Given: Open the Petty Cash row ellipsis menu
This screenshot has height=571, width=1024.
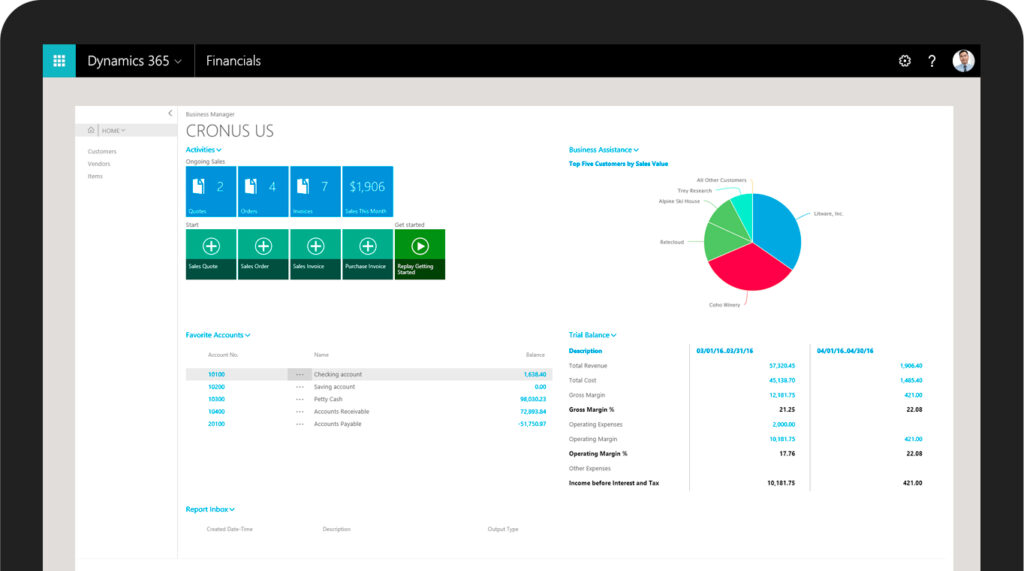Looking at the screenshot, I should (299, 399).
